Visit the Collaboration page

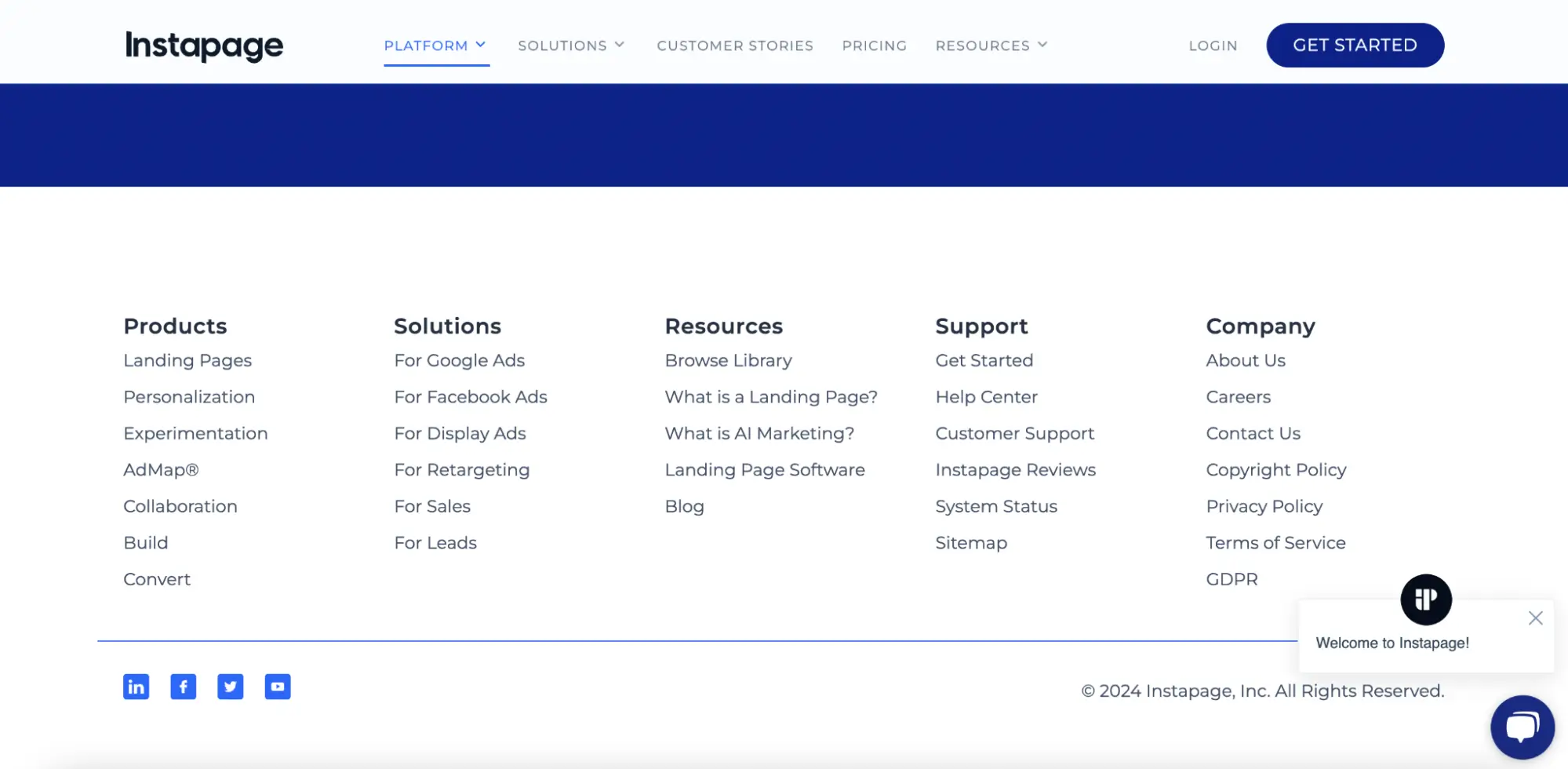pos(180,506)
